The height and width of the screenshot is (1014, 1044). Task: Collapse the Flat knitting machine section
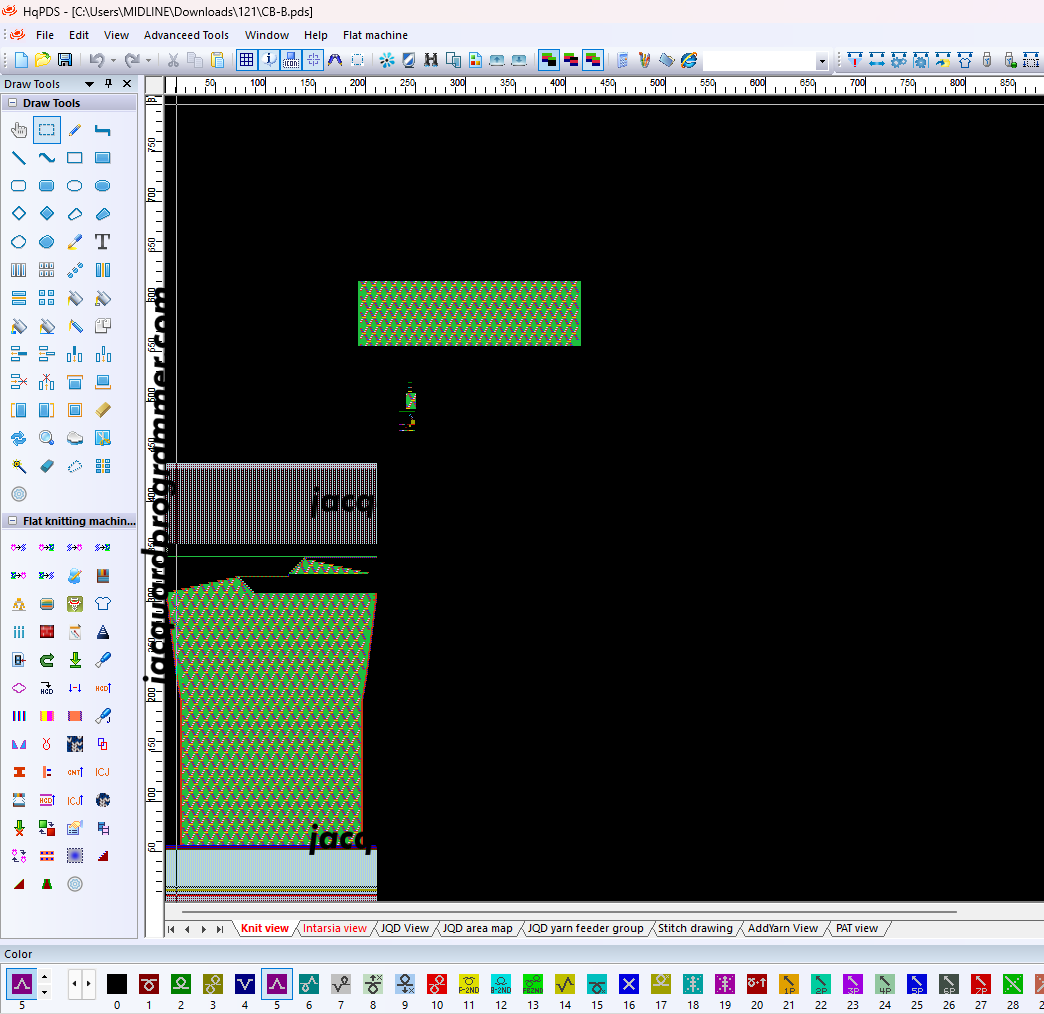pyautogui.click(x=12, y=521)
